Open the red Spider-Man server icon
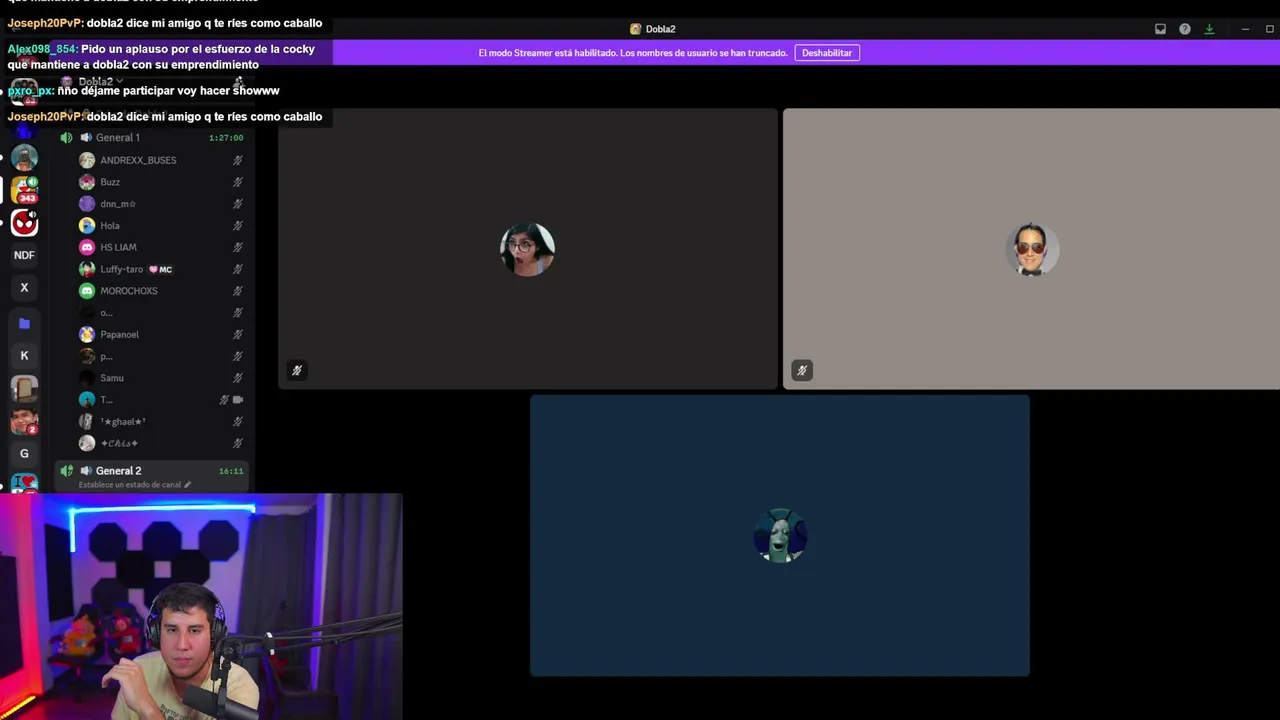Image resolution: width=1280 pixels, height=720 pixels. point(24,223)
